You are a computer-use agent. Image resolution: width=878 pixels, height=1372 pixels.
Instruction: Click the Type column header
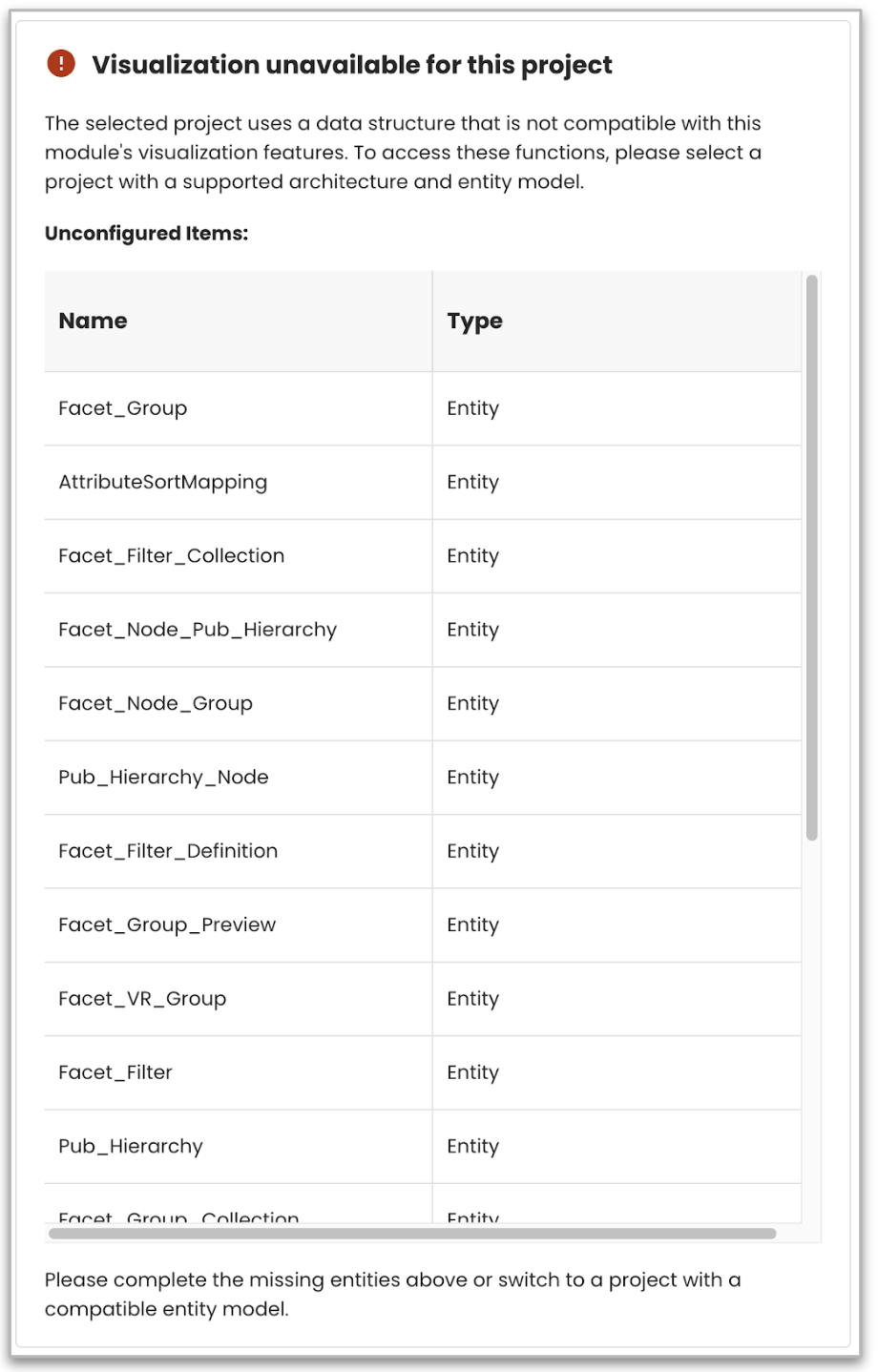tap(474, 321)
